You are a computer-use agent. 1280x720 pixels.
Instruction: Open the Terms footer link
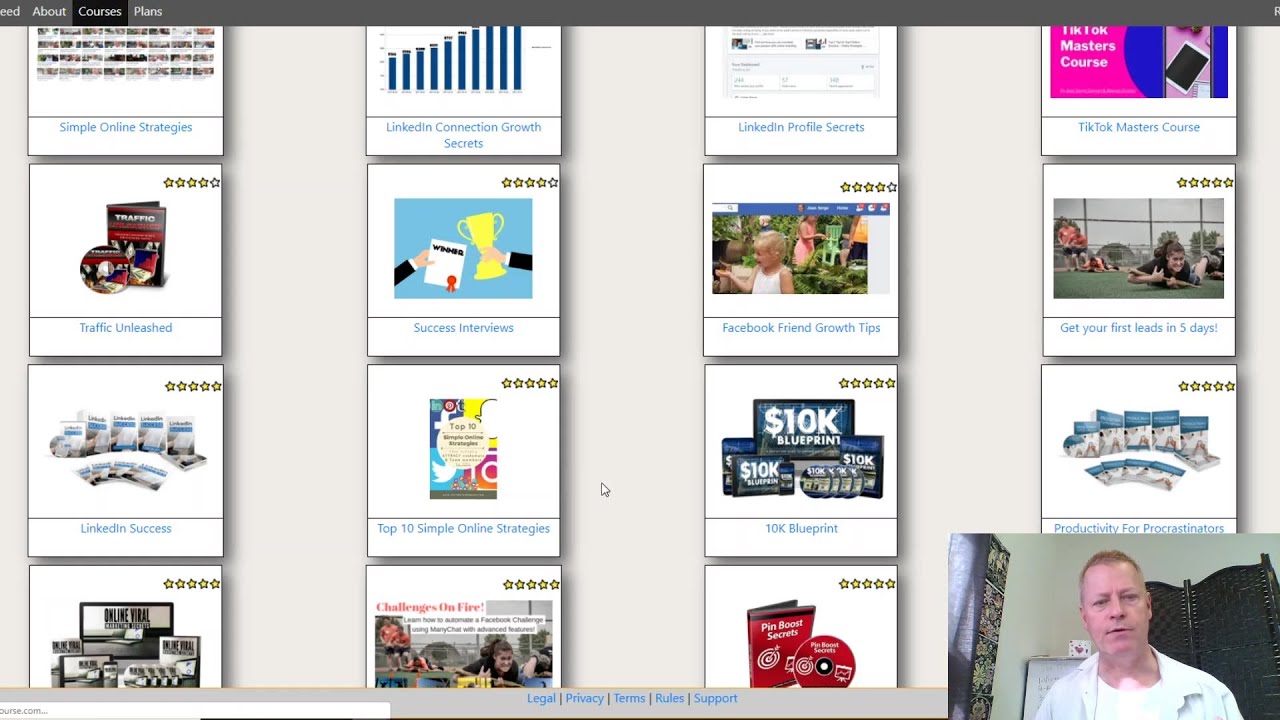629,698
